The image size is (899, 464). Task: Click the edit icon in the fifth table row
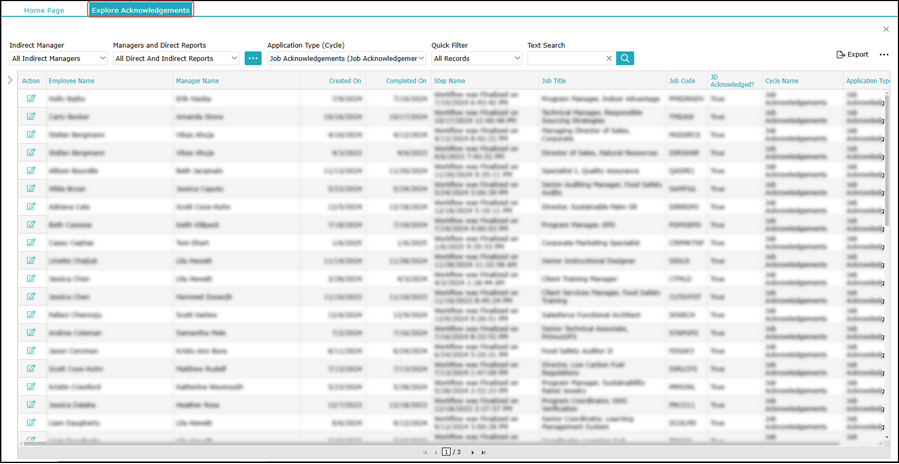point(31,171)
